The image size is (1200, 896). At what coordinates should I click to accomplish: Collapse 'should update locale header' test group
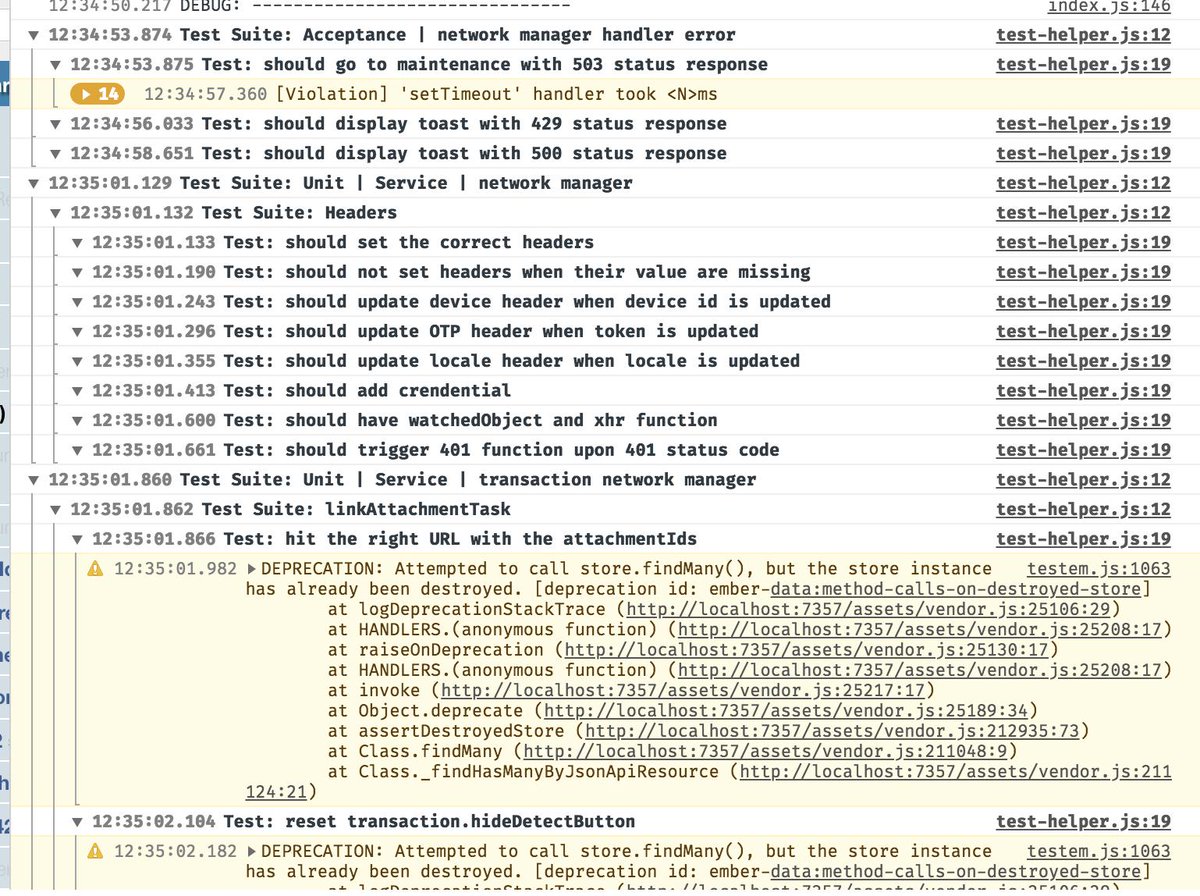[80, 361]
